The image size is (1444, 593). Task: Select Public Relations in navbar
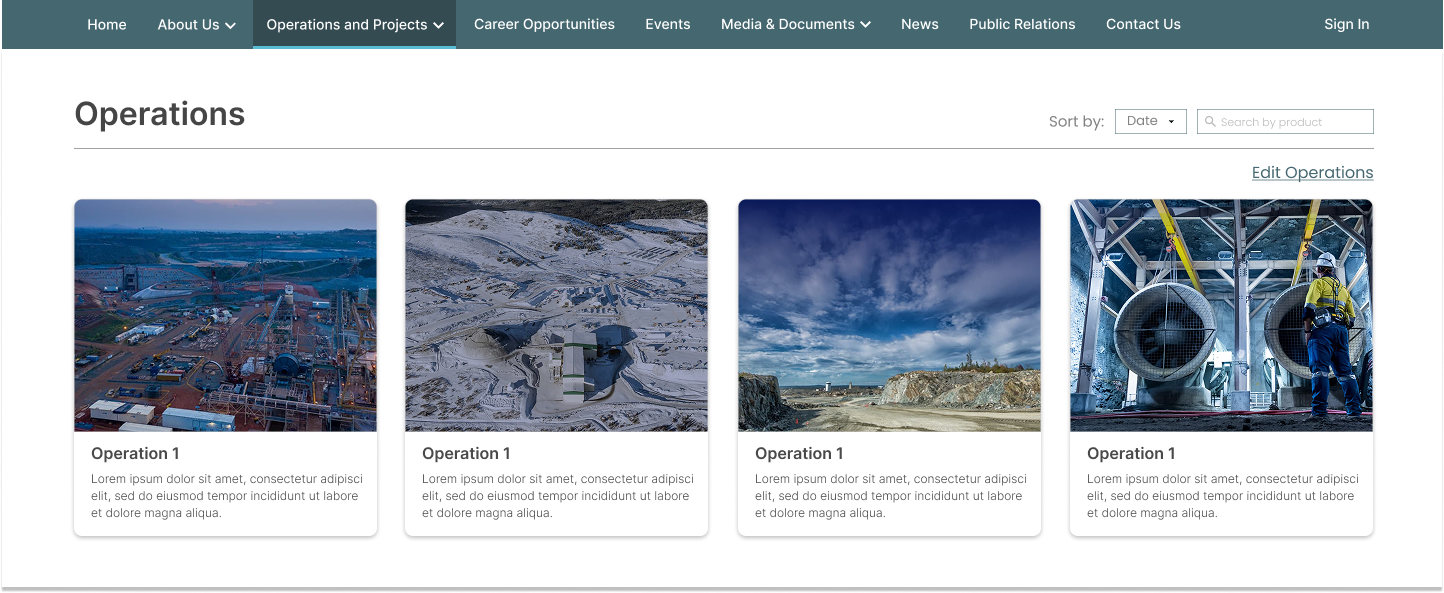click(1022, 24)
